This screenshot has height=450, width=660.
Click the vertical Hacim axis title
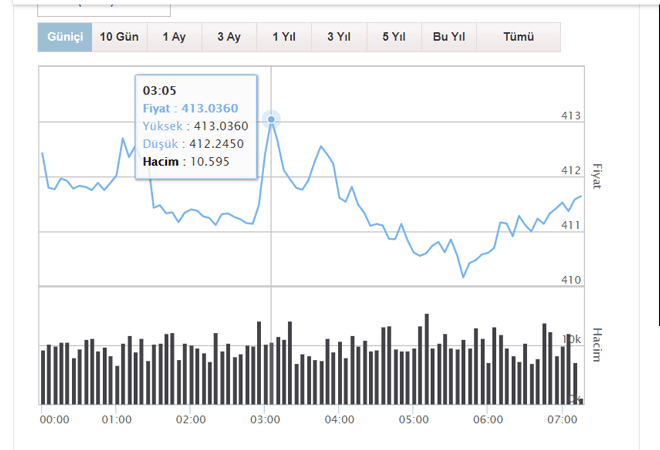[597, 343]
